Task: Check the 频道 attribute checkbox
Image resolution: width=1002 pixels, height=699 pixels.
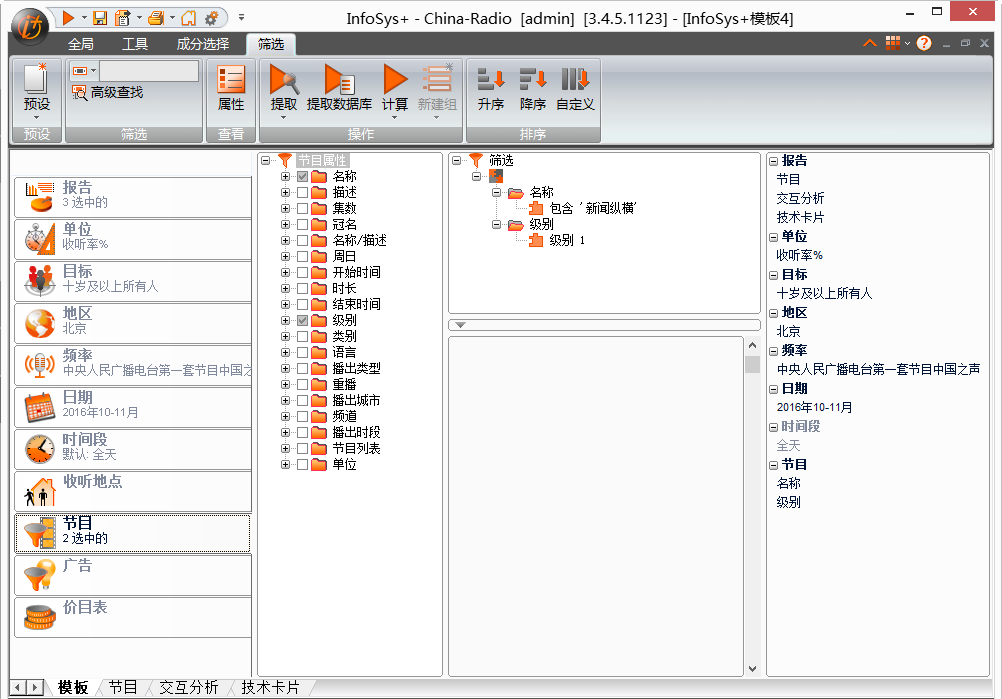Action: click(x=303, y=417)
